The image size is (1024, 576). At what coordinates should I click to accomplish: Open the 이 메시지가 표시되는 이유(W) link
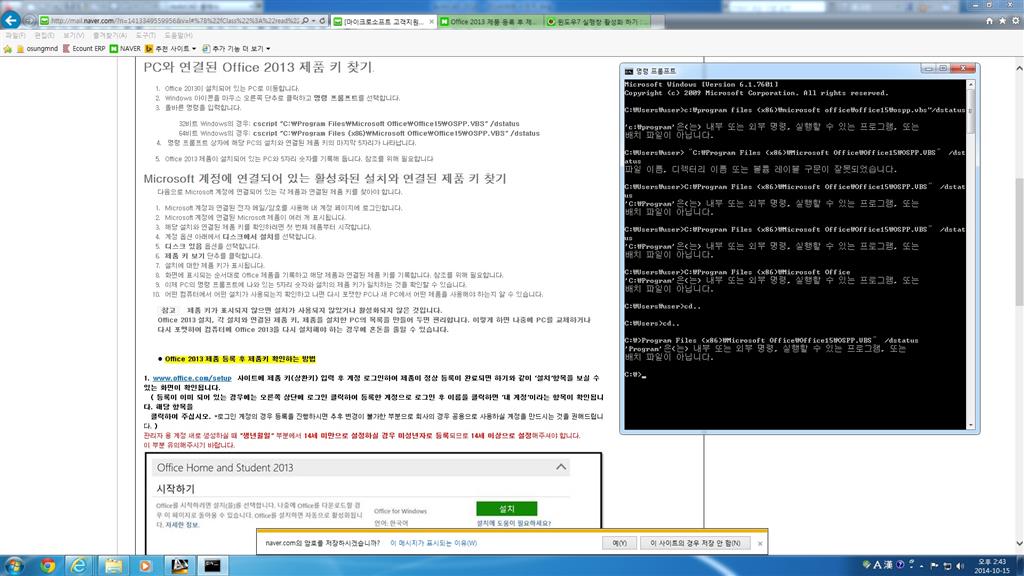(x=434, y=543)
